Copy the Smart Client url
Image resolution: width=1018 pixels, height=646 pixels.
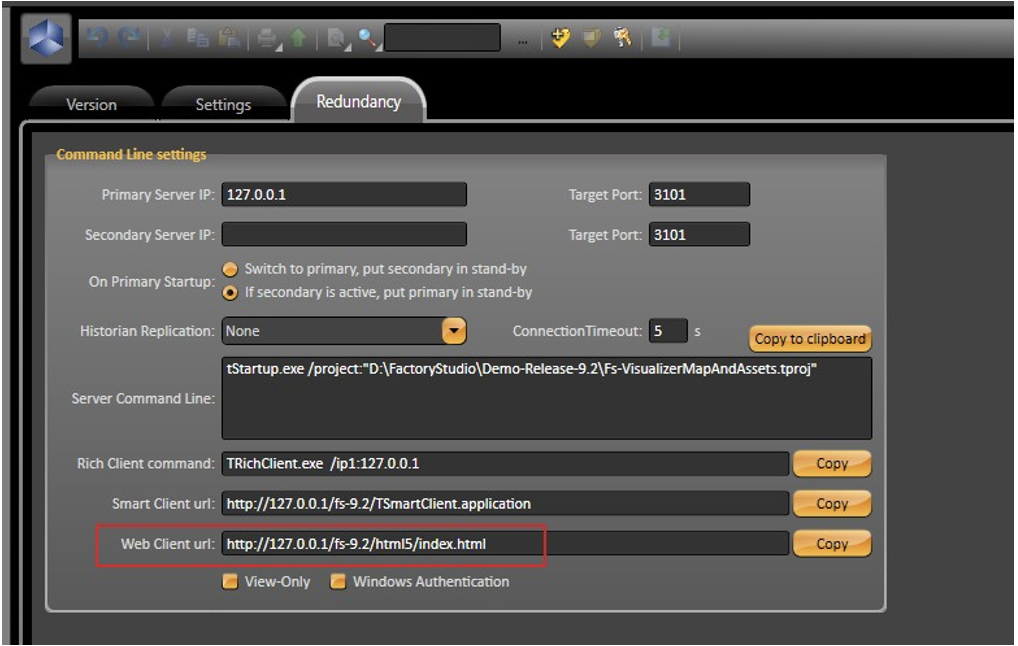pos(832,504)
